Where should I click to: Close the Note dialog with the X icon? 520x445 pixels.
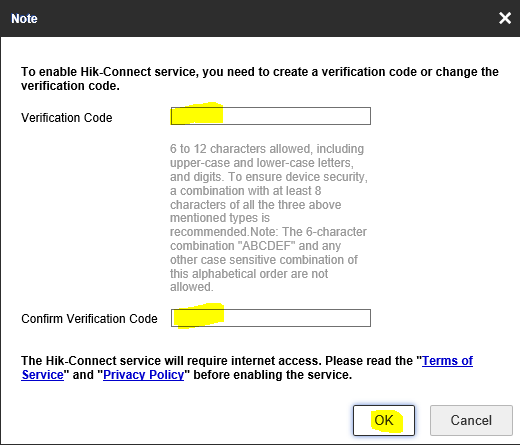(x=505, y=18)
